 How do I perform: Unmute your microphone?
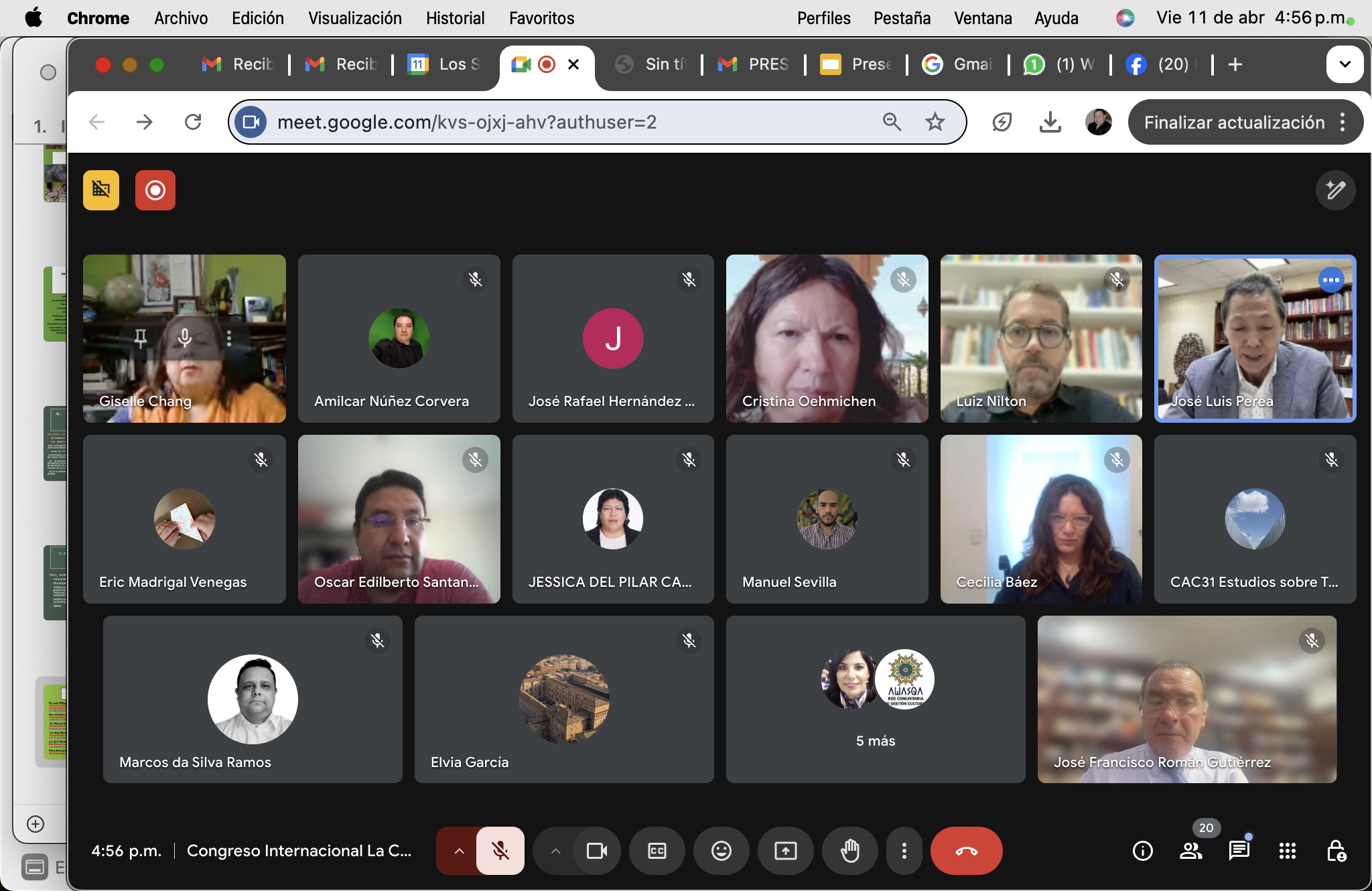coord(500,851)
